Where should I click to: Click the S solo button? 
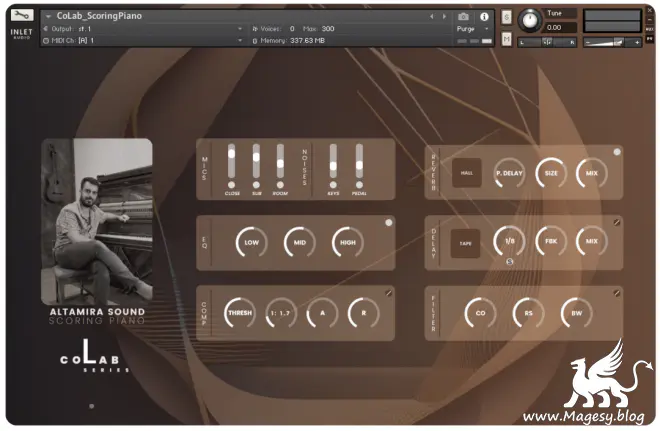click(x=506, y=17)
